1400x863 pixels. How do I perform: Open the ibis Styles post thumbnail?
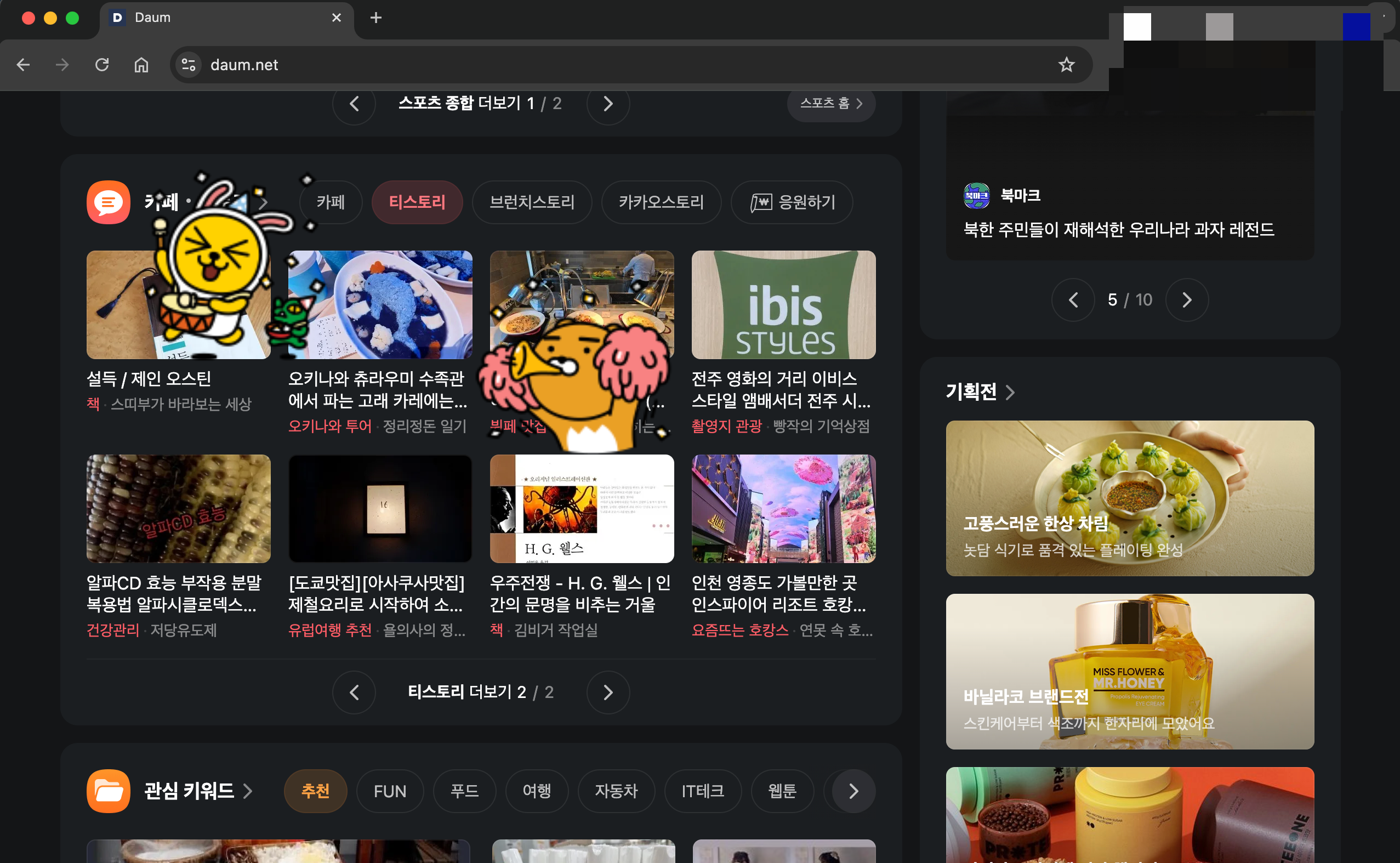pos(783,305)
